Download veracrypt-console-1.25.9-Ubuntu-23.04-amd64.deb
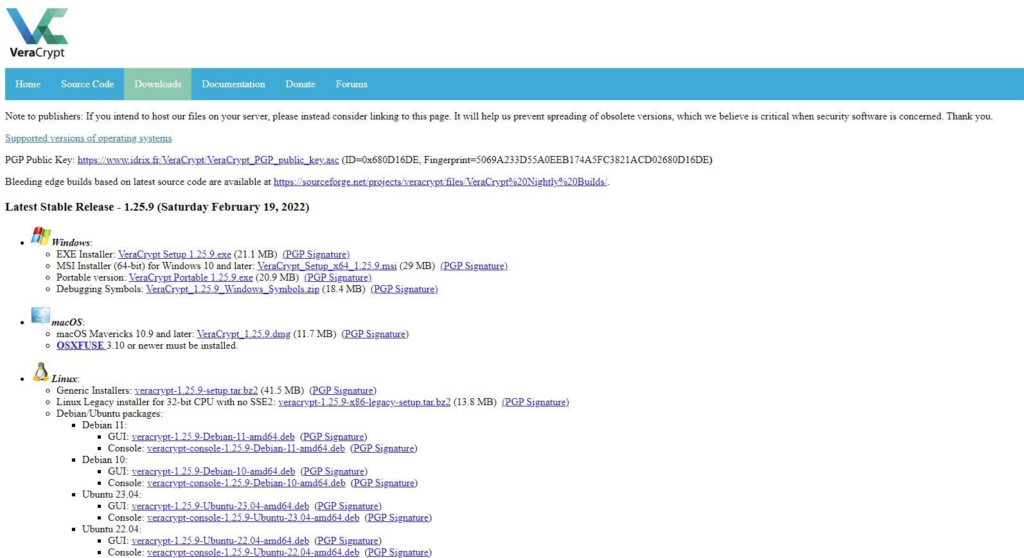Screen dimensions: 1024x558 coord(253,517)
